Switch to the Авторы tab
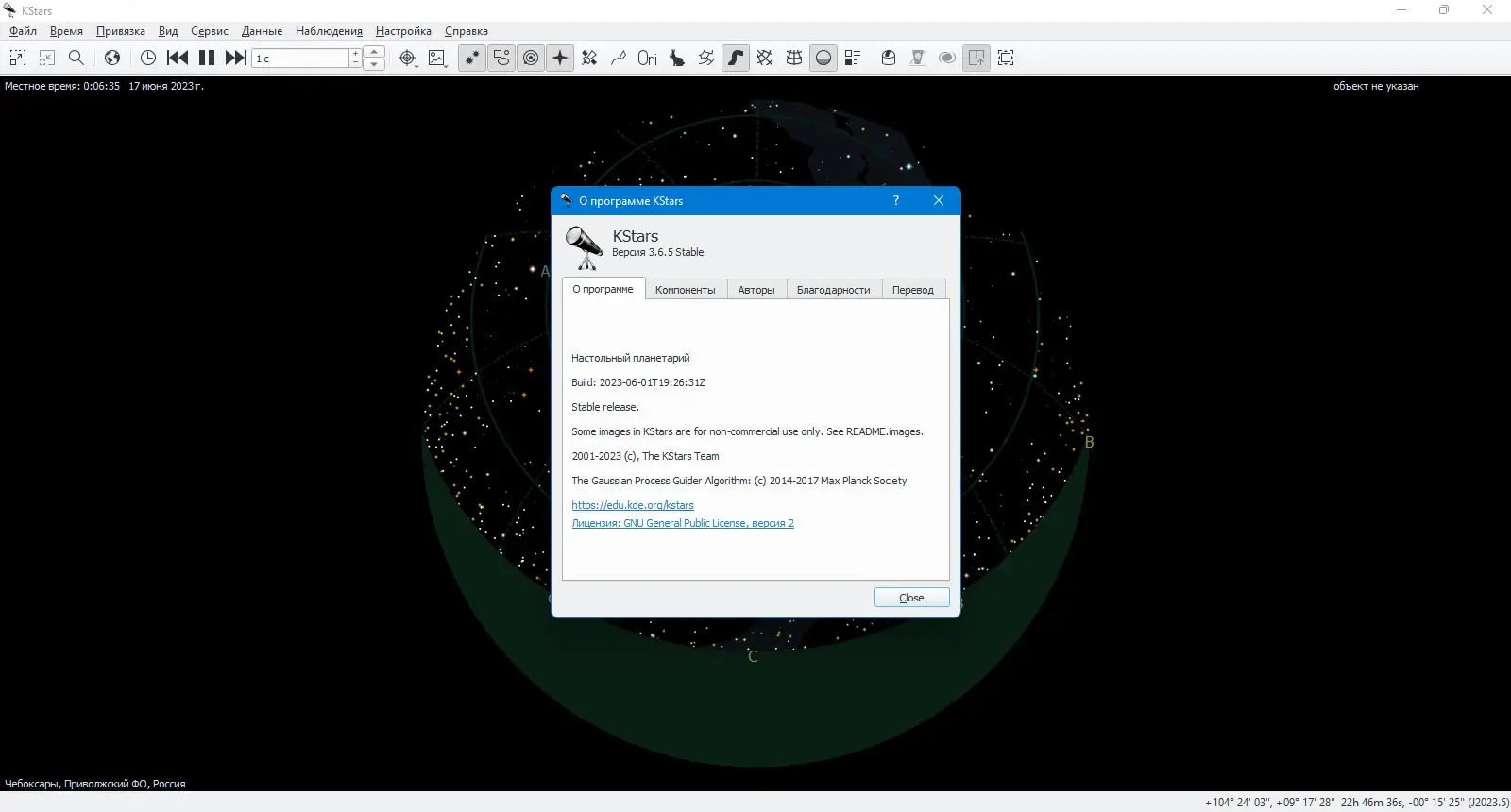1511x812 pixels. 756,290
